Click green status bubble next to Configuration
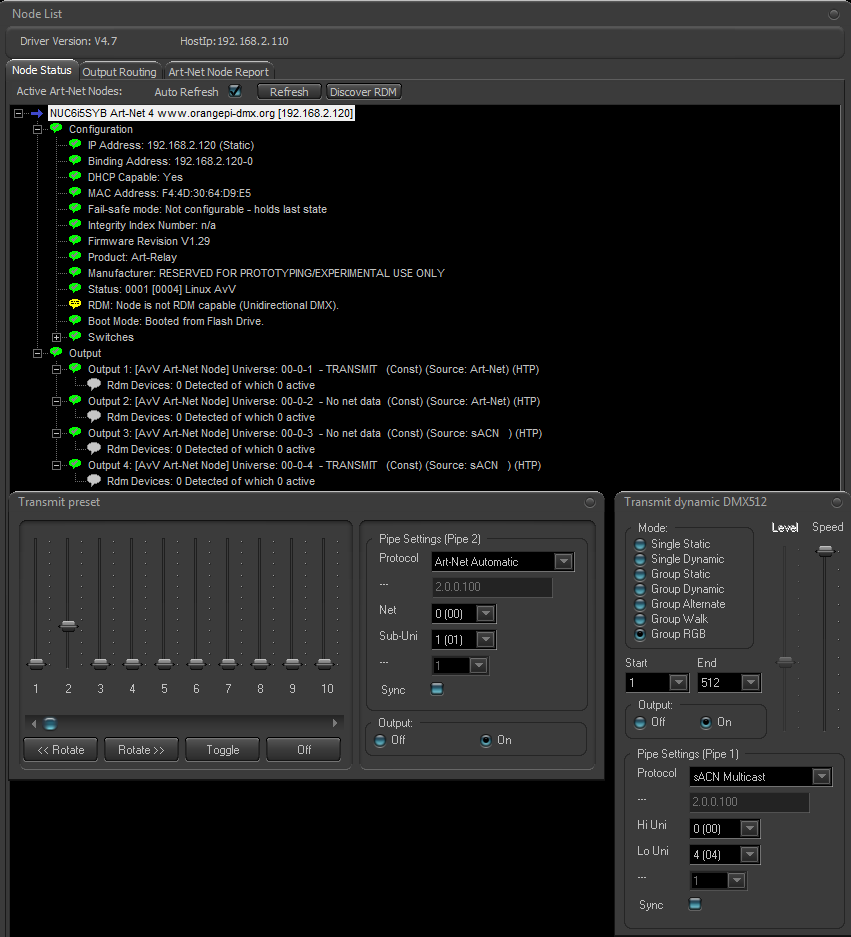The image size is (851, 937). [56, 128]
